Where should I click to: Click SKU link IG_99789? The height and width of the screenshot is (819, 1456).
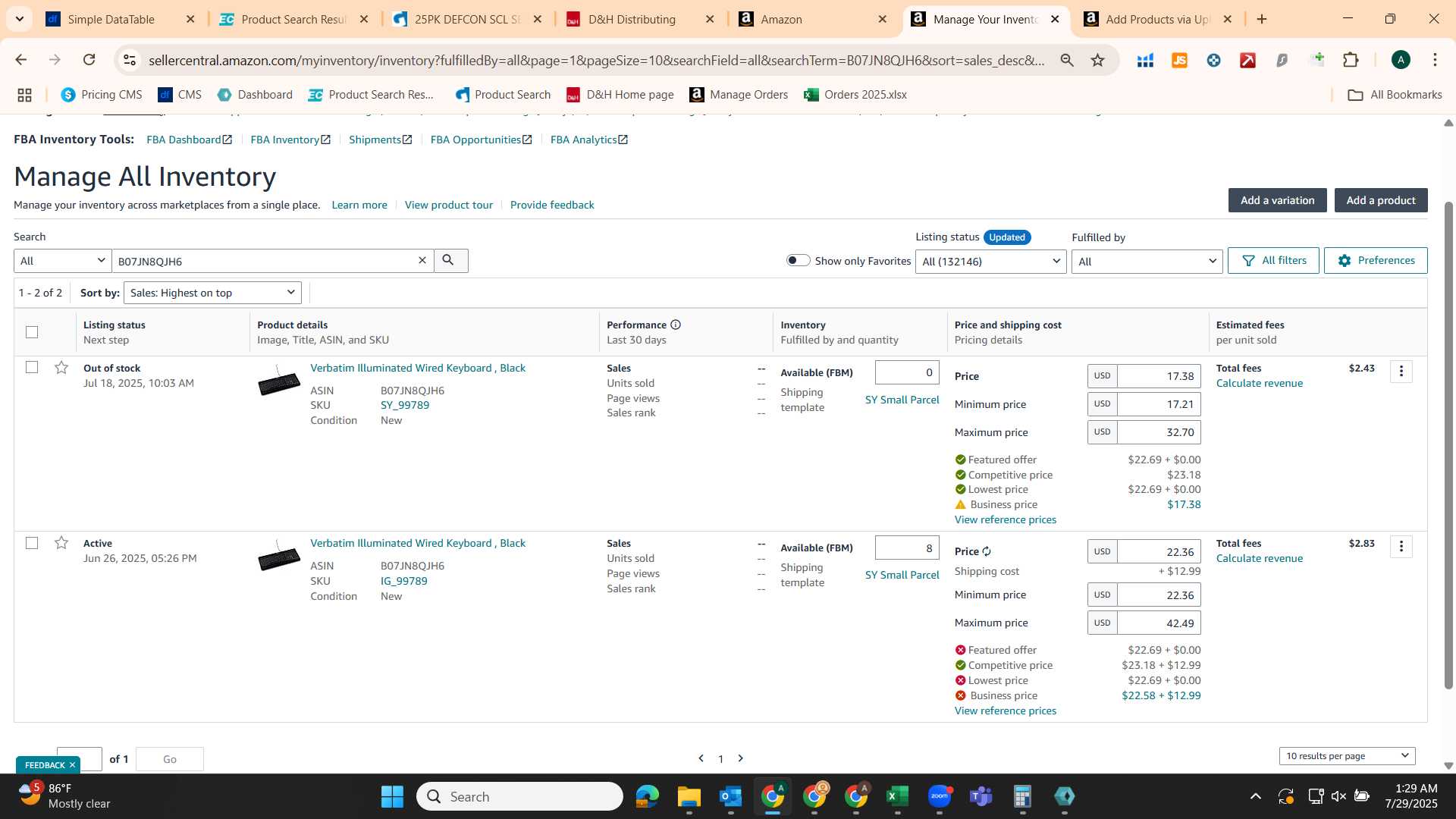point(403,581)
